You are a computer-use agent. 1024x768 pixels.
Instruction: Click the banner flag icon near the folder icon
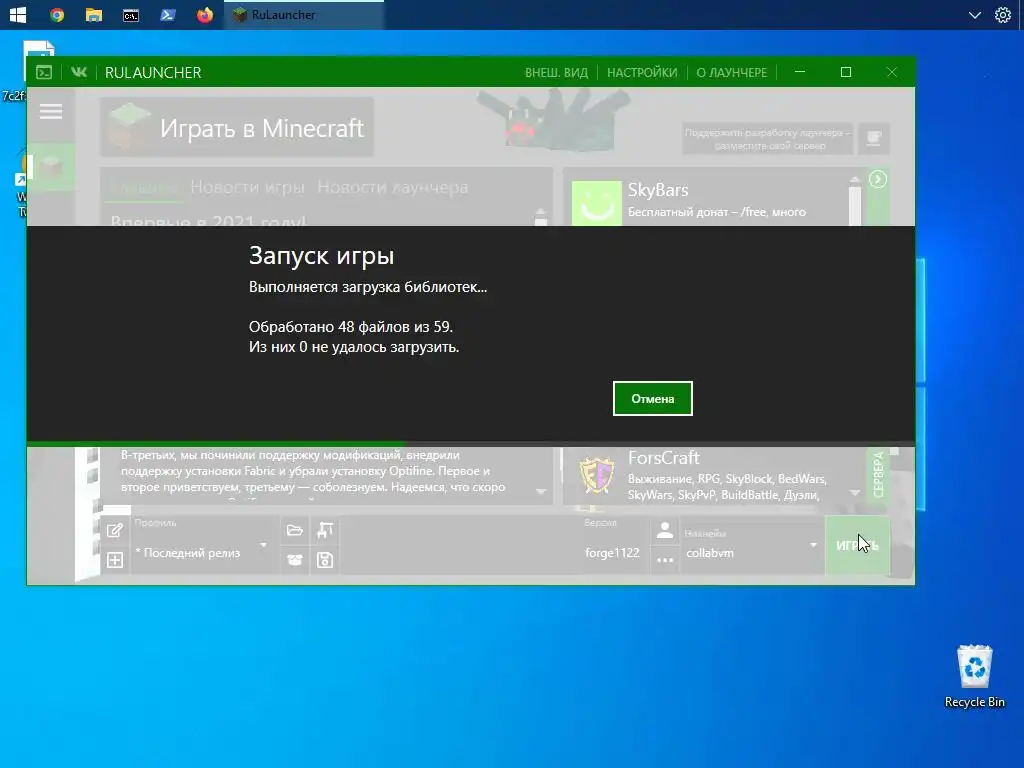point(325,530)
